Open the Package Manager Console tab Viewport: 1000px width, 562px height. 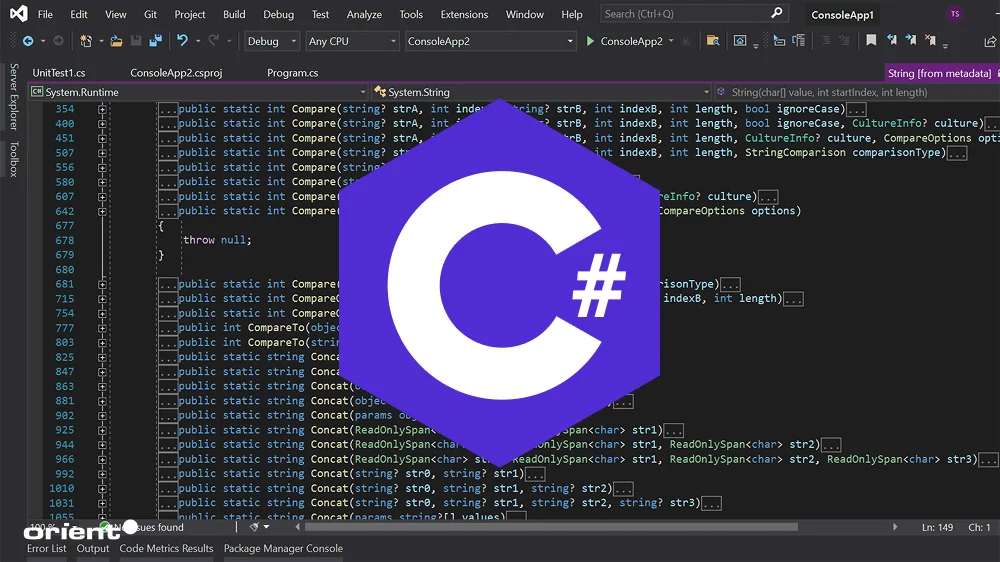pyautogui.click(x=283, y=548)
